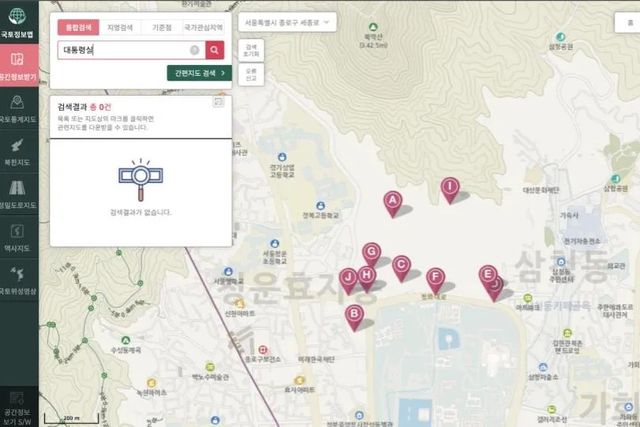Click the 간편지도 검색 button
Screen dimensions: 640x427
(x=199, y=73)
